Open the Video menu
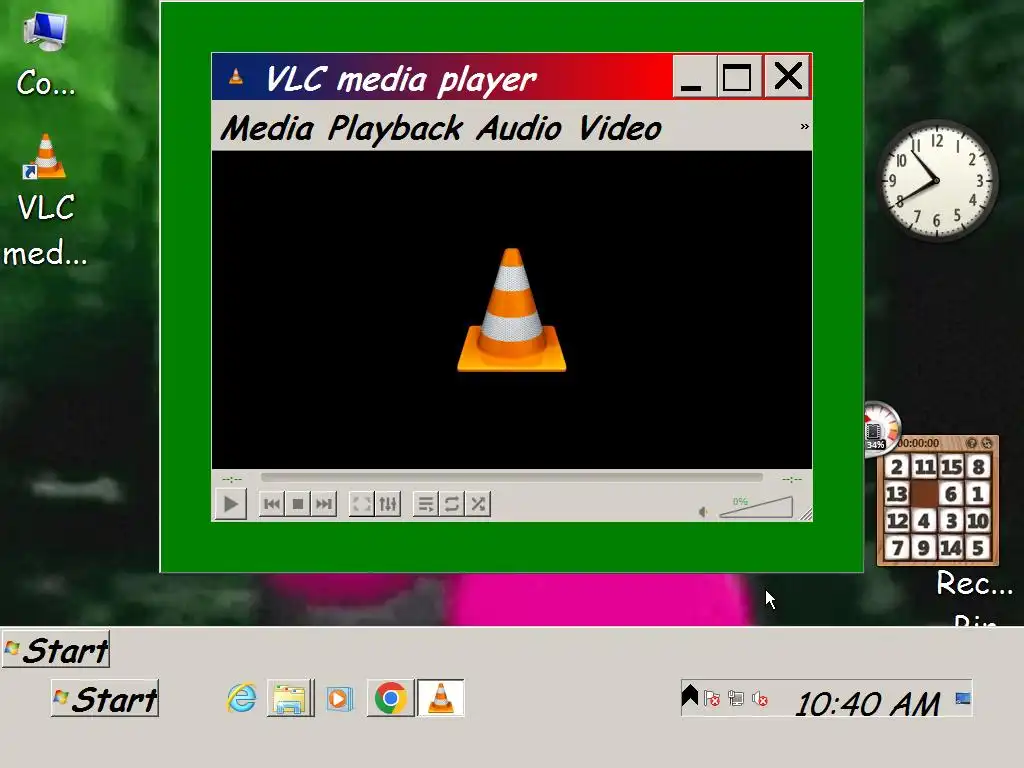1024x768 pixels. tap(620, 128)
